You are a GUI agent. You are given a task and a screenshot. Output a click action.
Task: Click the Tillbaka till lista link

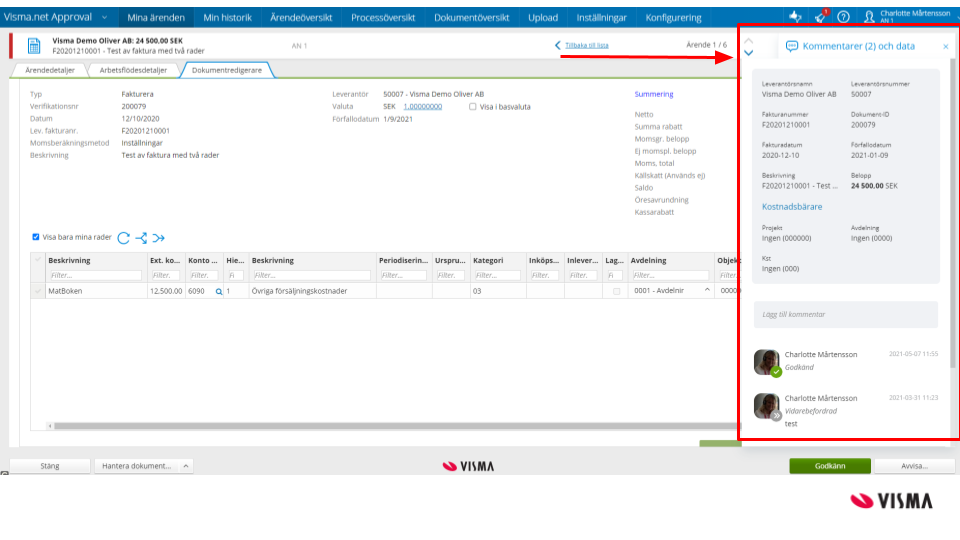[x=587, y=45]
